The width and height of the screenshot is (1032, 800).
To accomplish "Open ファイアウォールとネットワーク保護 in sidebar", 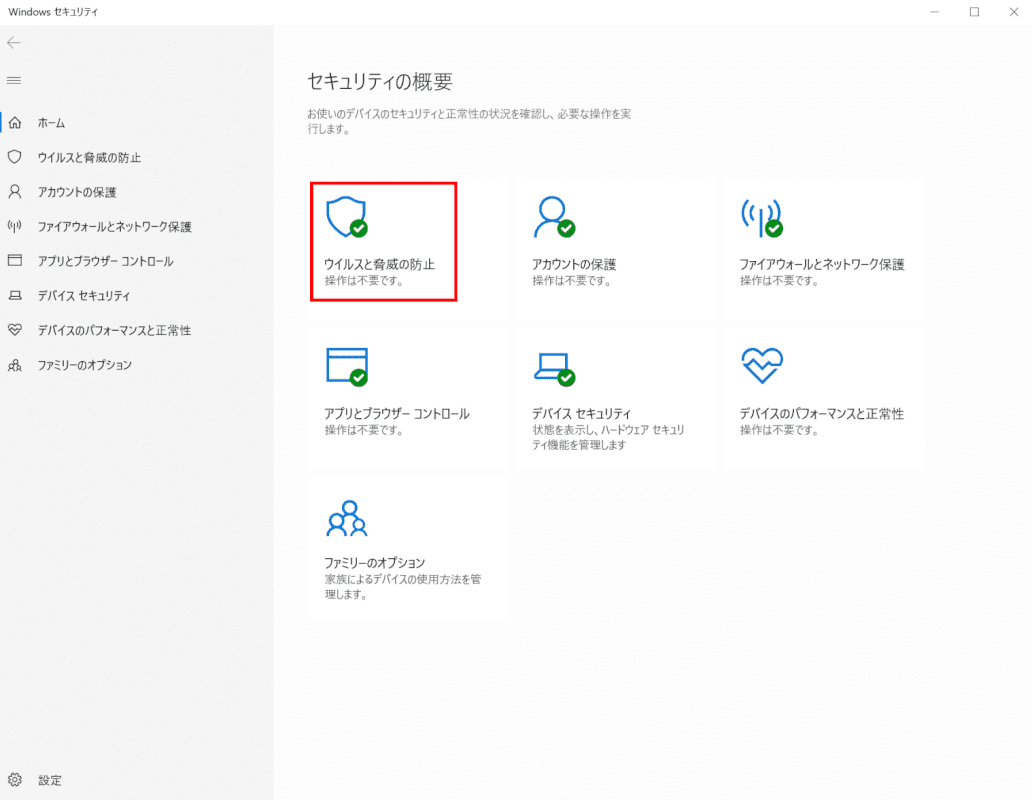I will [114, 226].
